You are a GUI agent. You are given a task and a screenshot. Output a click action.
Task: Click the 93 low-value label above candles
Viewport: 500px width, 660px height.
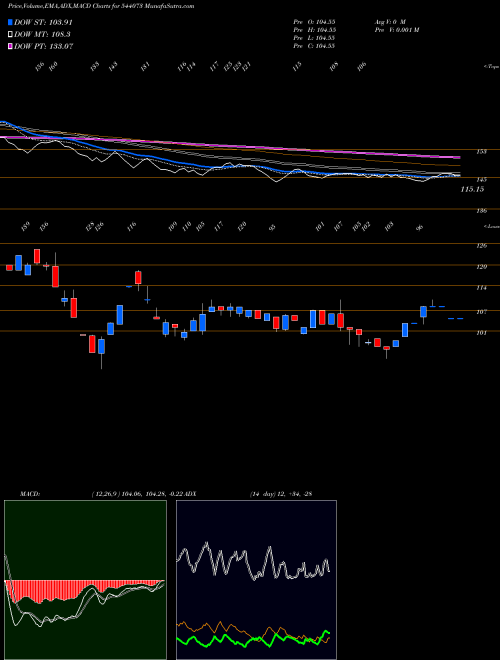click(273, 228)
